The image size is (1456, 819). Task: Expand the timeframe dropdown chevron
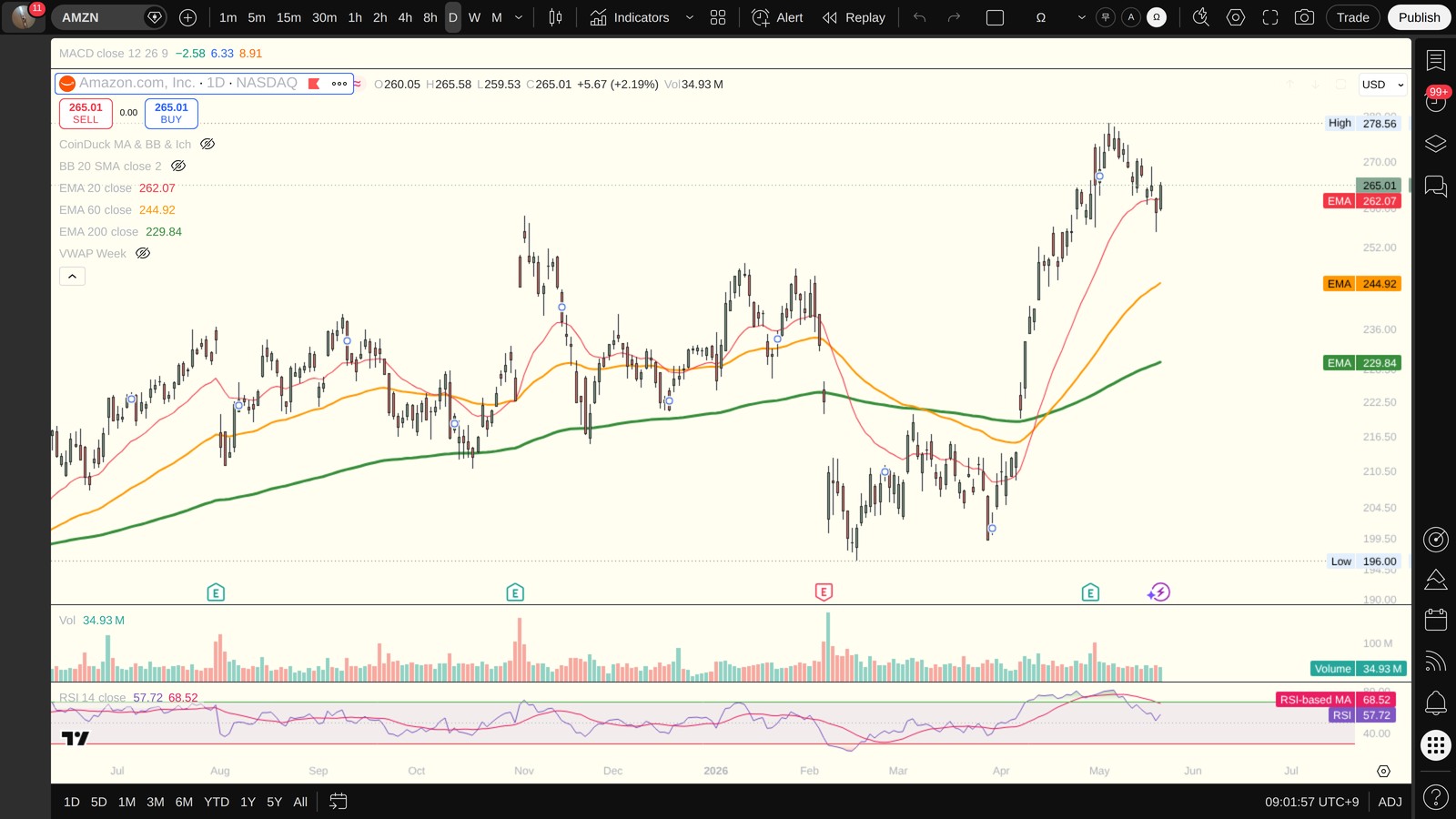point(519,17)
